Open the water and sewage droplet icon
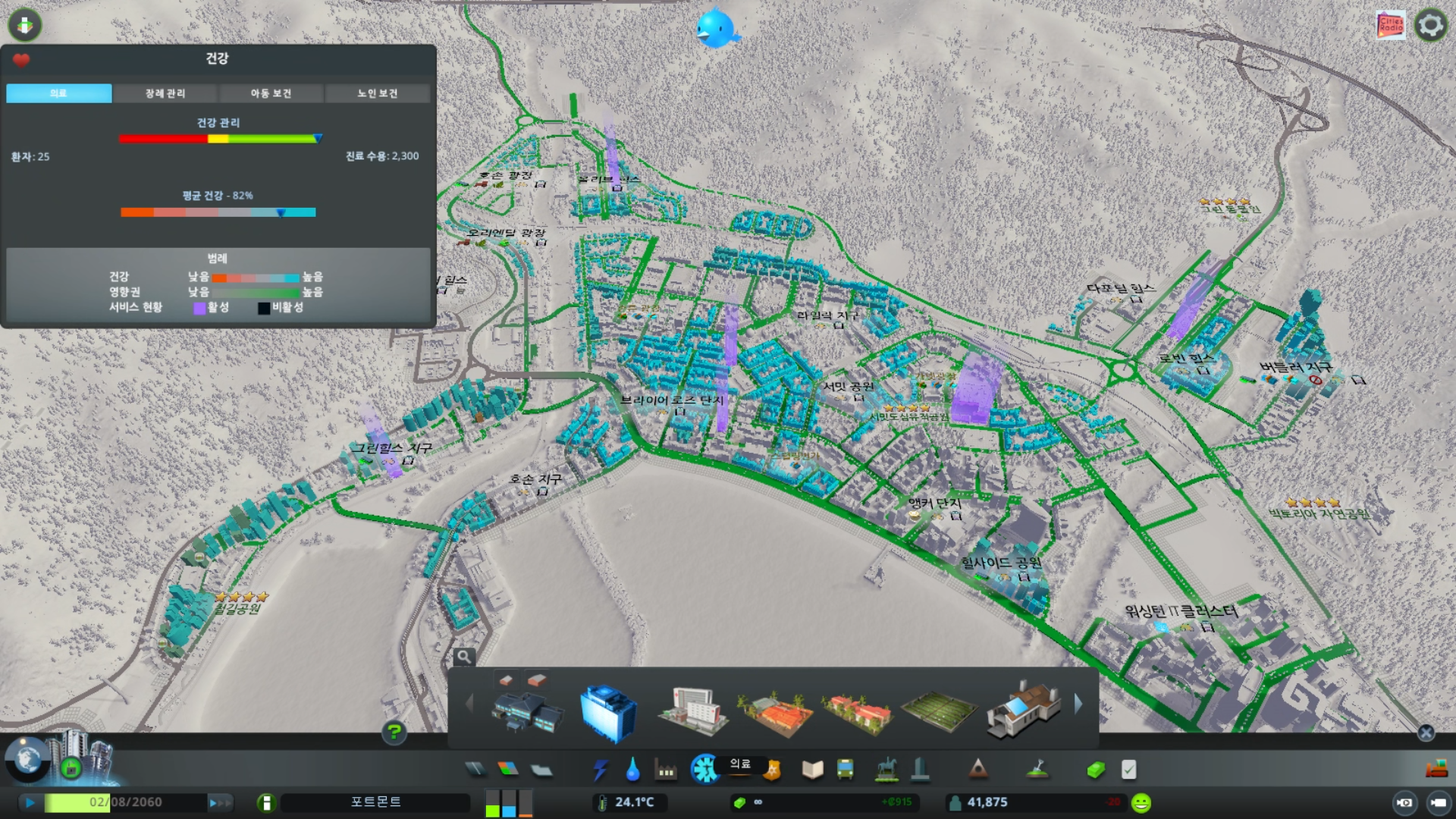 632,770
